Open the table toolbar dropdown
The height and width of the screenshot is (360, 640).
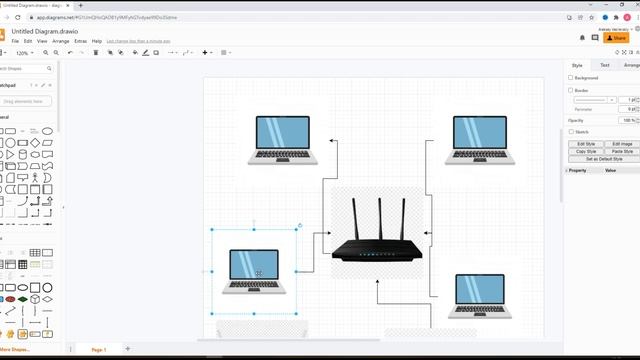click(226, 53)
